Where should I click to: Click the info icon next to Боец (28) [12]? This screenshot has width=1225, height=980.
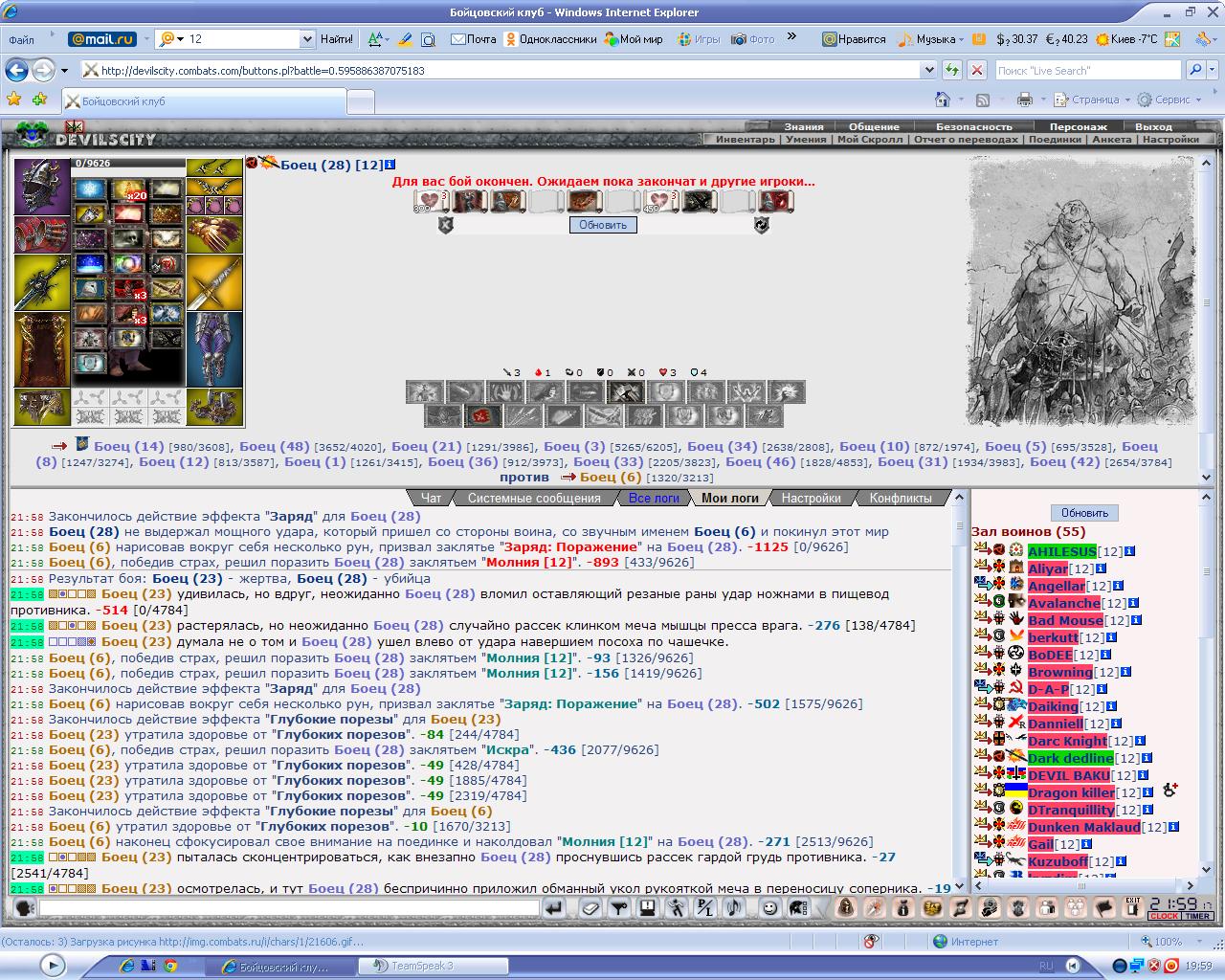pos(390,165)
